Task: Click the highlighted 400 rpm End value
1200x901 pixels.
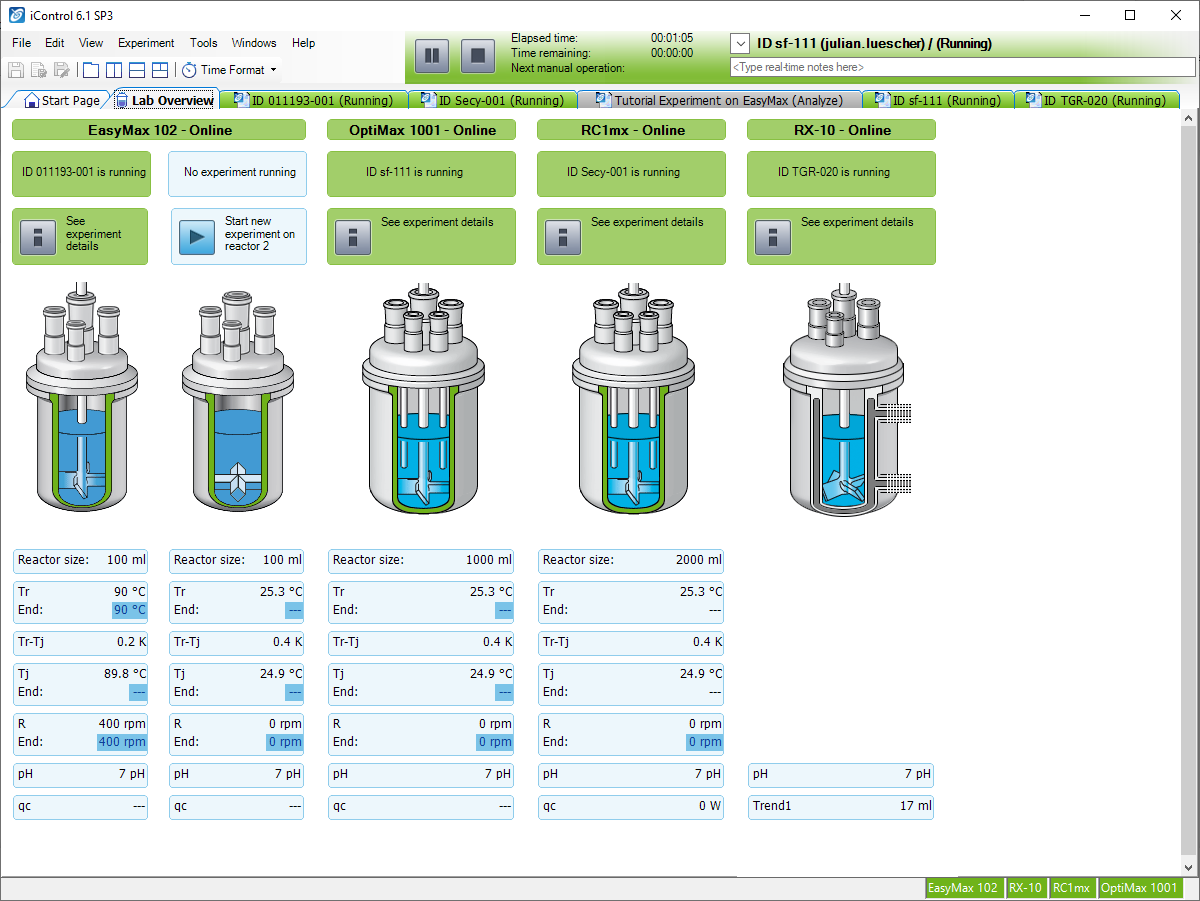Action: coord(121,742)
